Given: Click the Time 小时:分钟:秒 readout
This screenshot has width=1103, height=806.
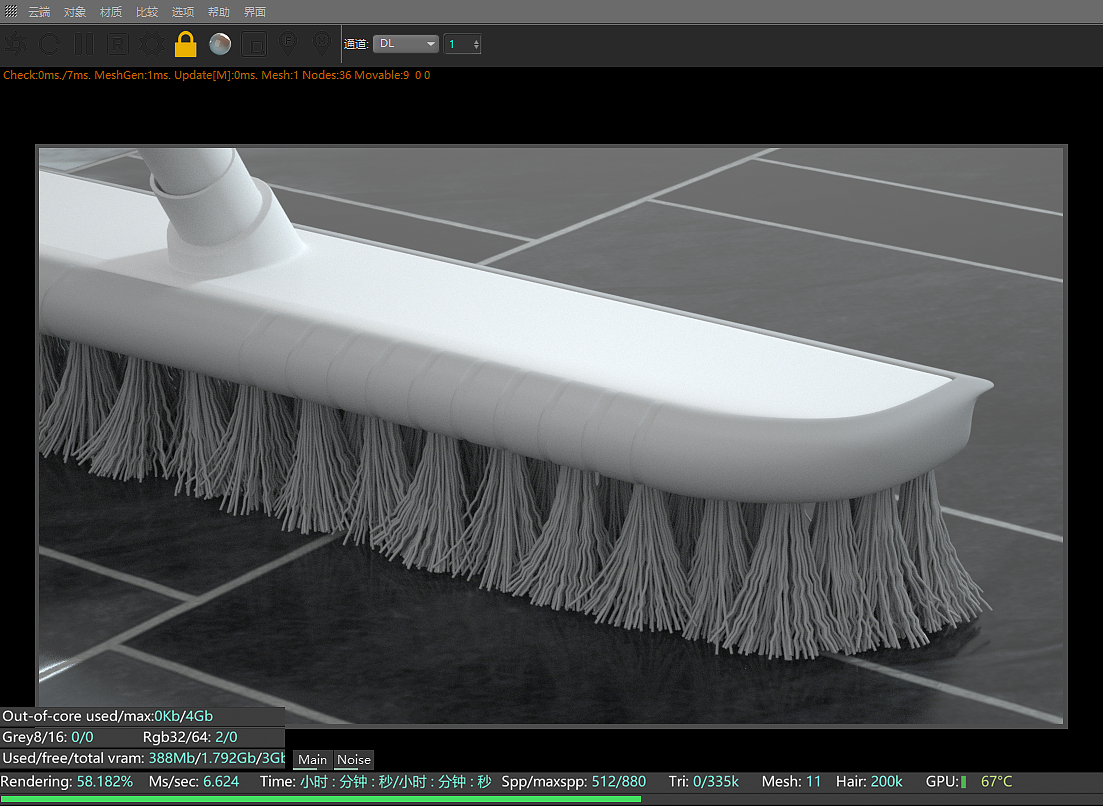Looking at the screenshot, I should tap(375, 781).
